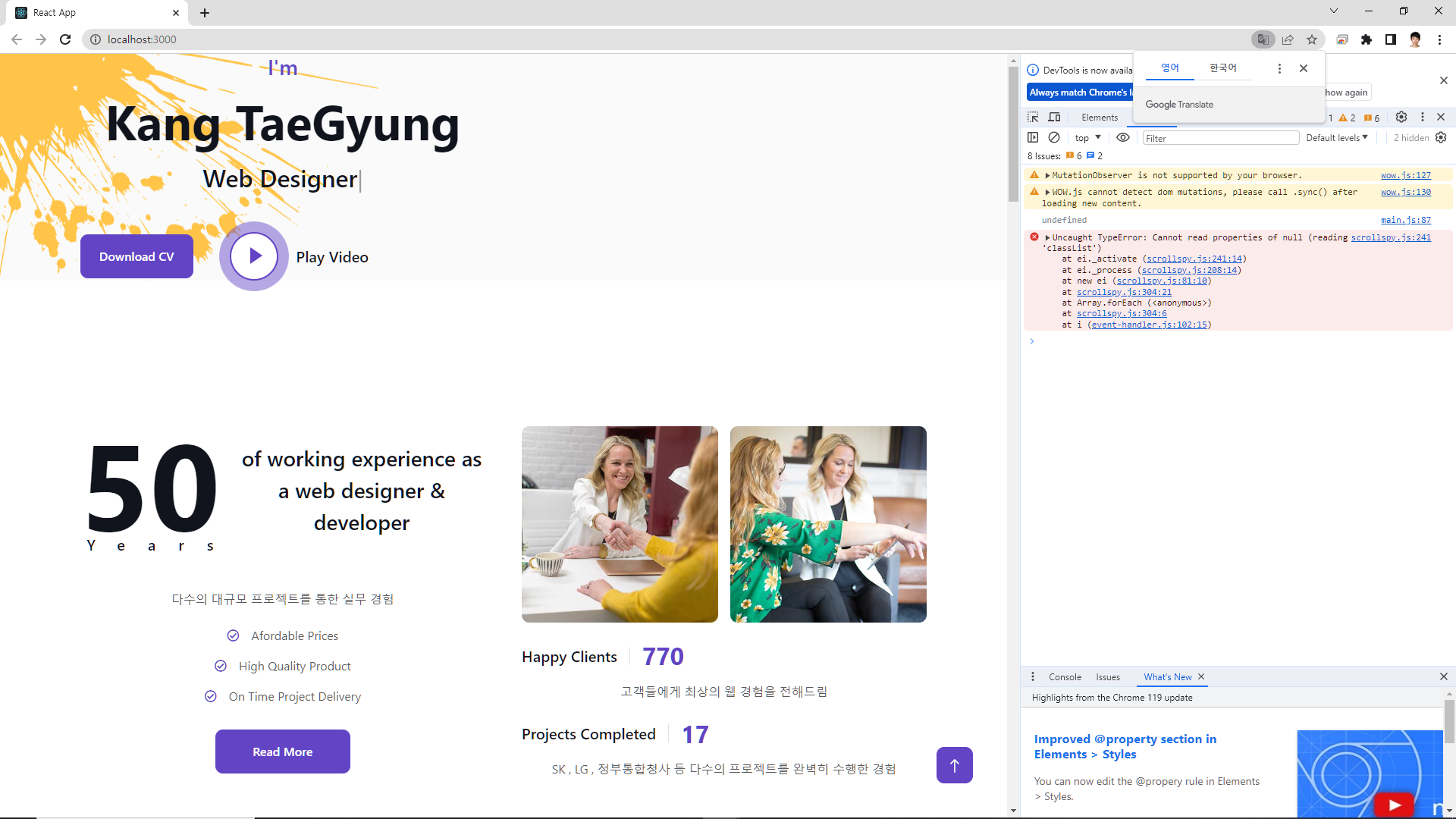This screenshot has height=819, width=1456.
Task: Open the Default levels dropdown
Action: [x=1336, y=137]
